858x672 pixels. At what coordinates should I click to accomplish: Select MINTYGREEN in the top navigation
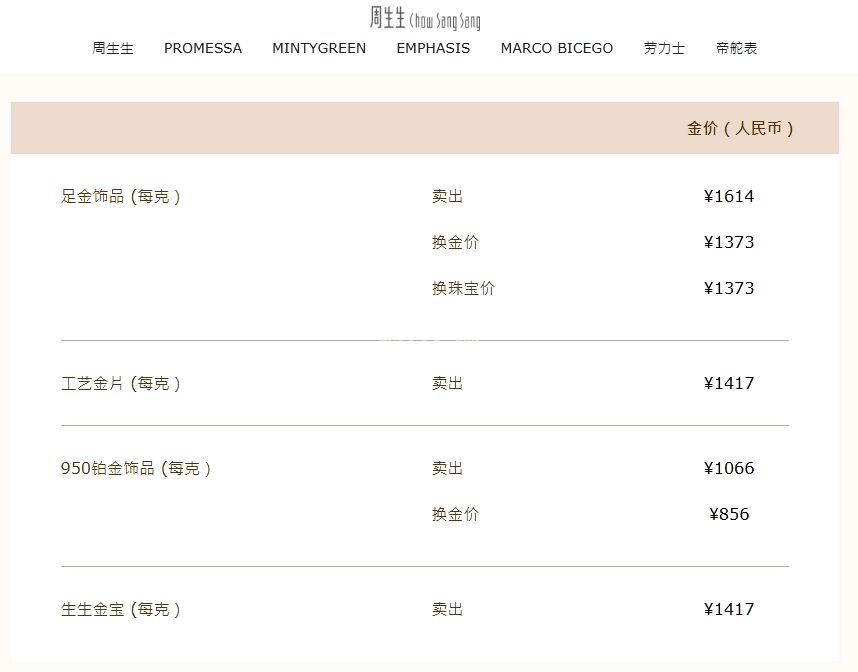click(x=319, y=48)
